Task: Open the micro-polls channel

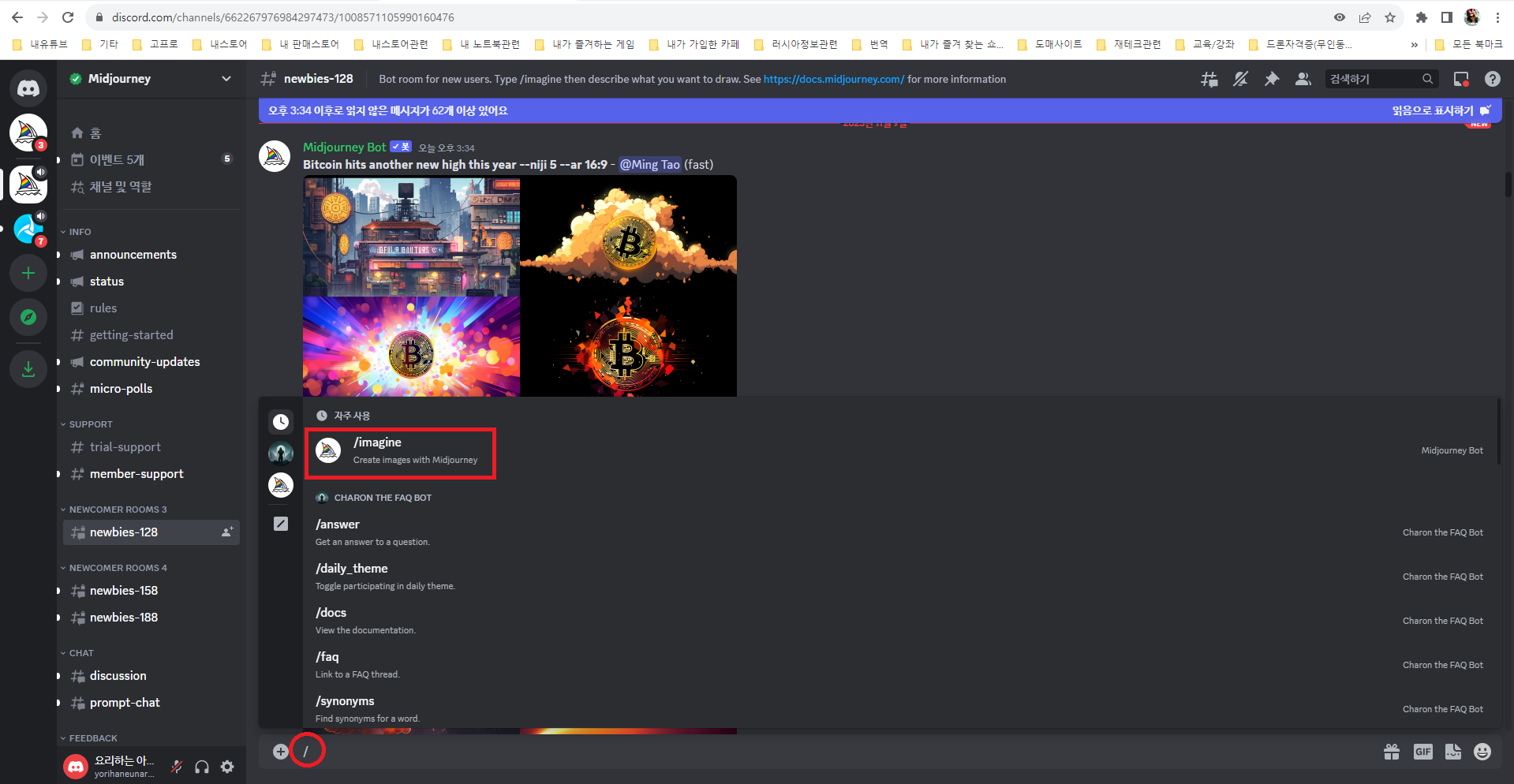Action: pyautogui.click(x=151, y=389)
